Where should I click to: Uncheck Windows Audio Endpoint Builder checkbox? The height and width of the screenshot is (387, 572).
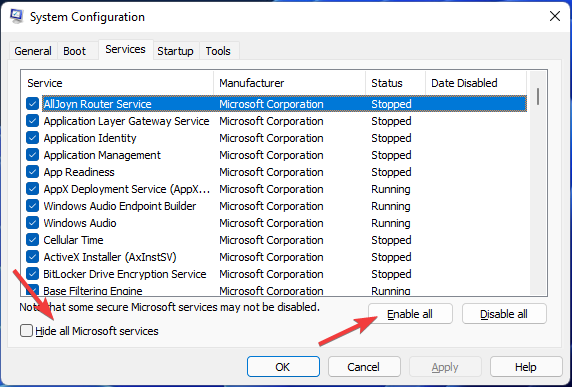pyautogui.click(x=32, y=206)
